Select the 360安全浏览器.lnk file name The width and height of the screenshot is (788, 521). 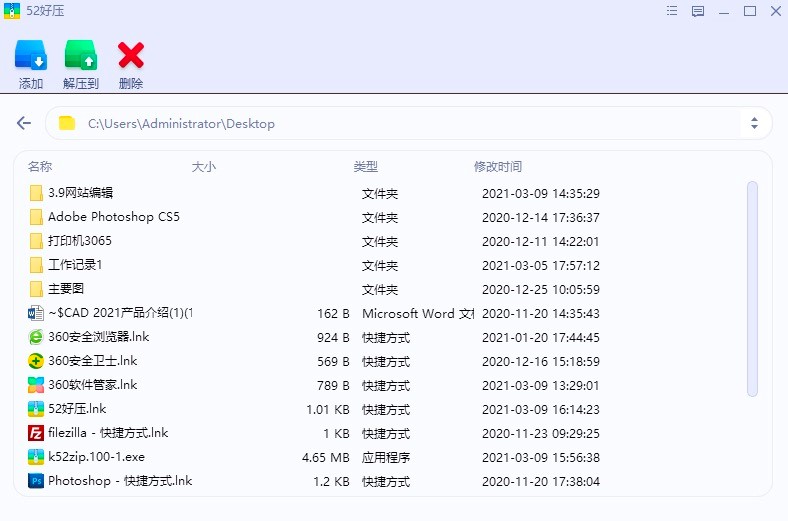(98, 337)
